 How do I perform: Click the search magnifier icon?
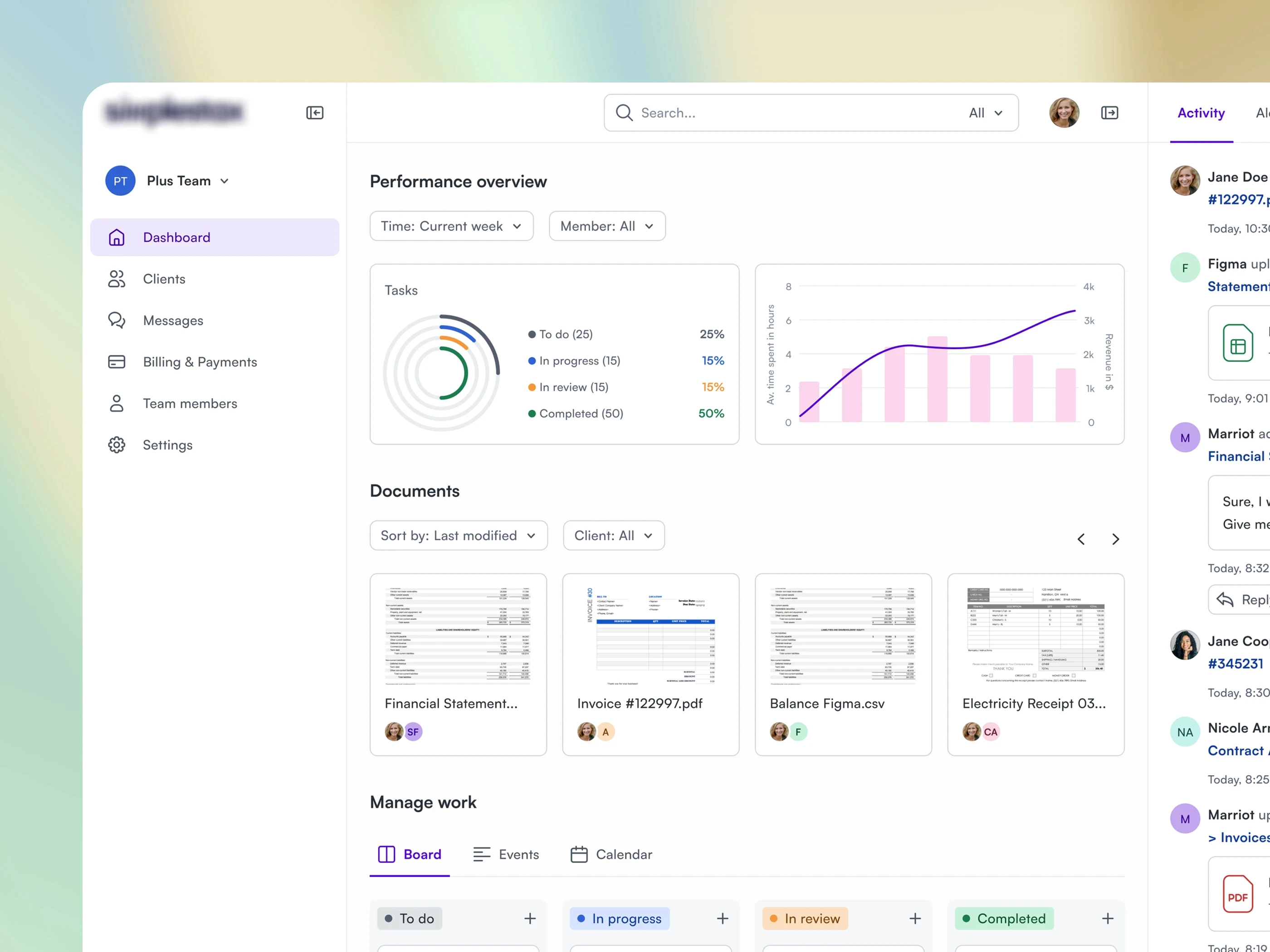624,112
